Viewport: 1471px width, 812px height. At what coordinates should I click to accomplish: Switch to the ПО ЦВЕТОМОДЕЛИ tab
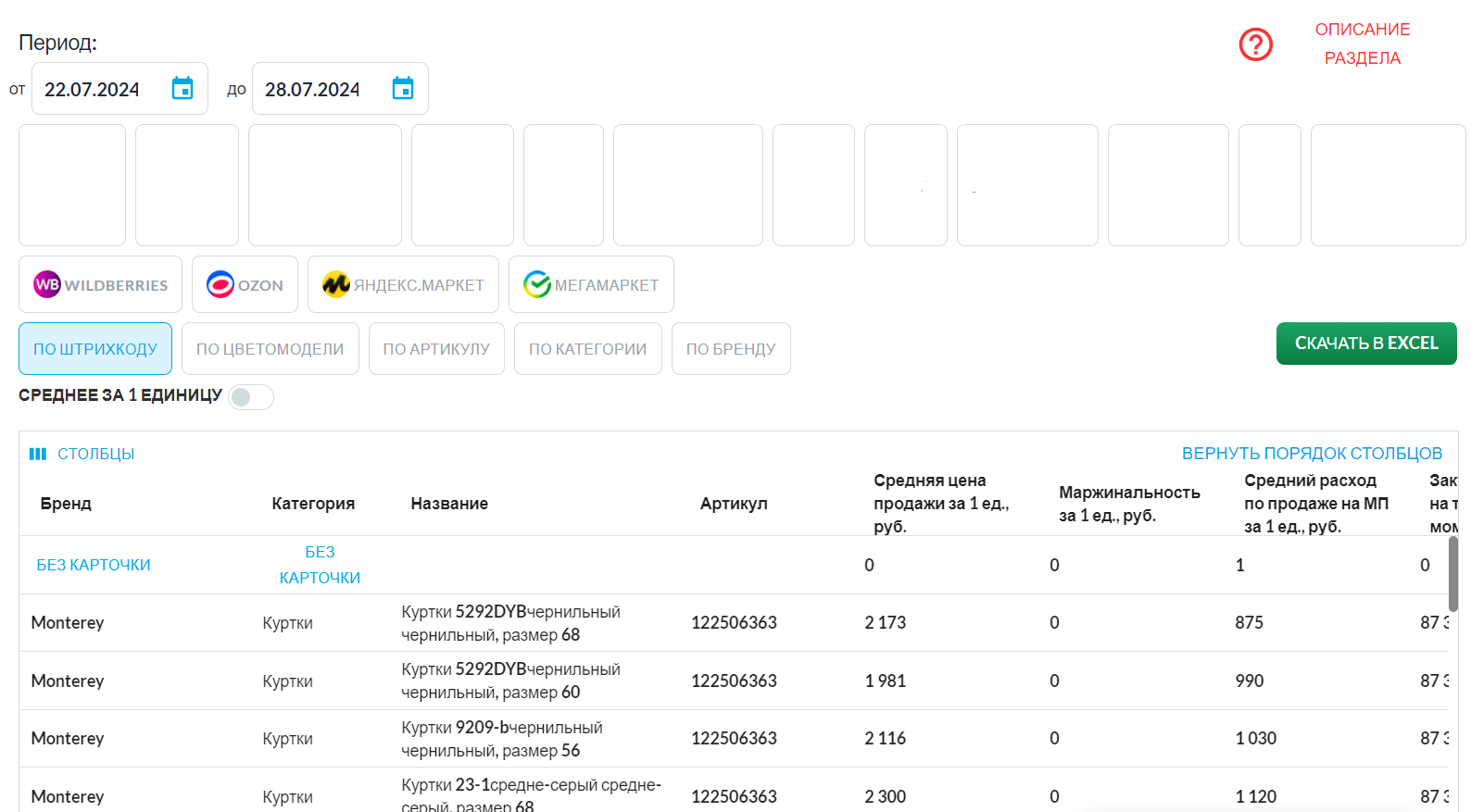coord(270,349)
